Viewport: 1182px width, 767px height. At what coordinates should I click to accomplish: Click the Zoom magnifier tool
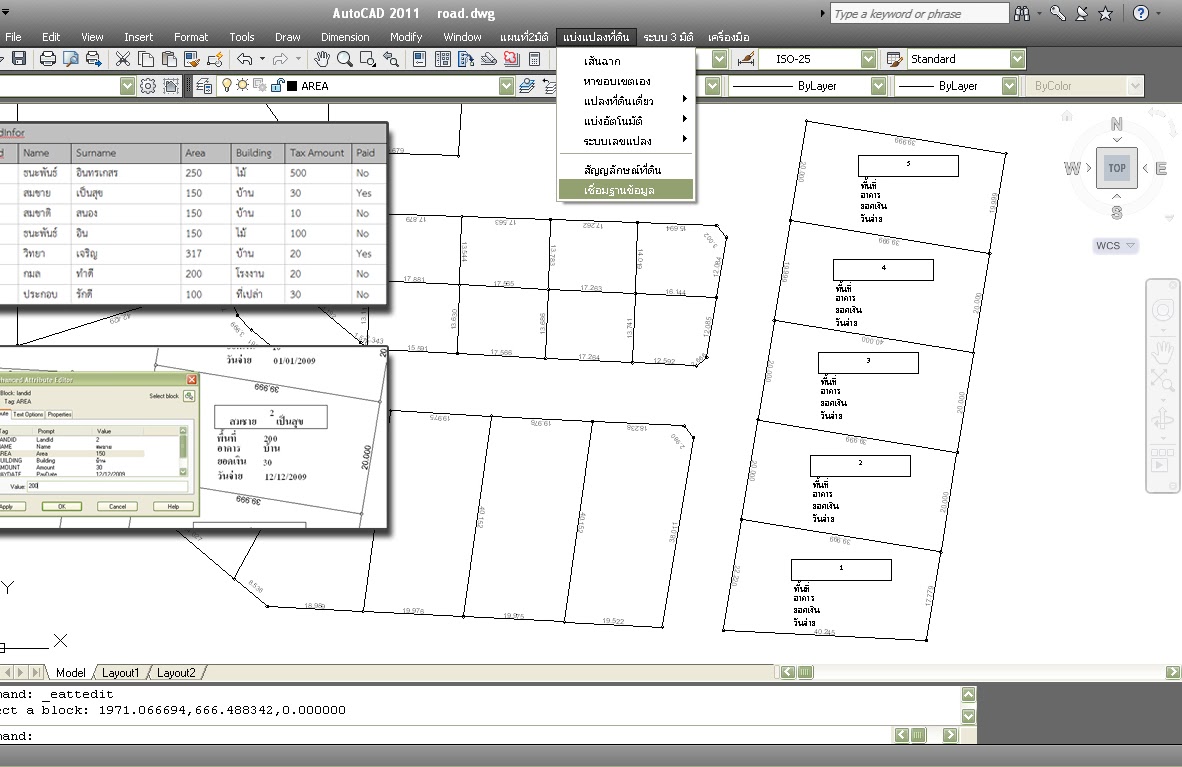[345, 59]
